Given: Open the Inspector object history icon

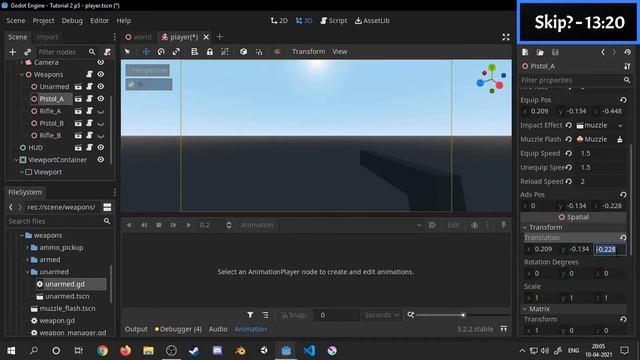Looking at the screenshot, I should pyautogui.click(x=627, y=52).
